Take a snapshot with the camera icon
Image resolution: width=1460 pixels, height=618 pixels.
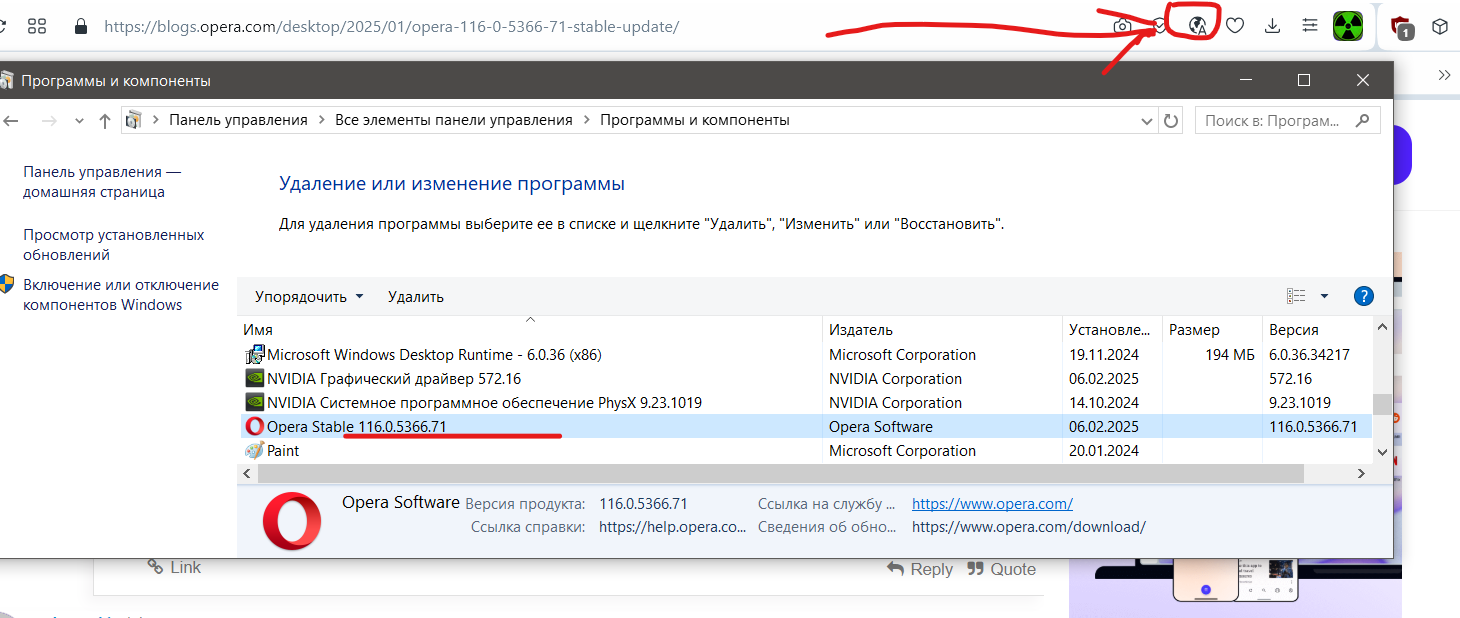point(1124,27)
